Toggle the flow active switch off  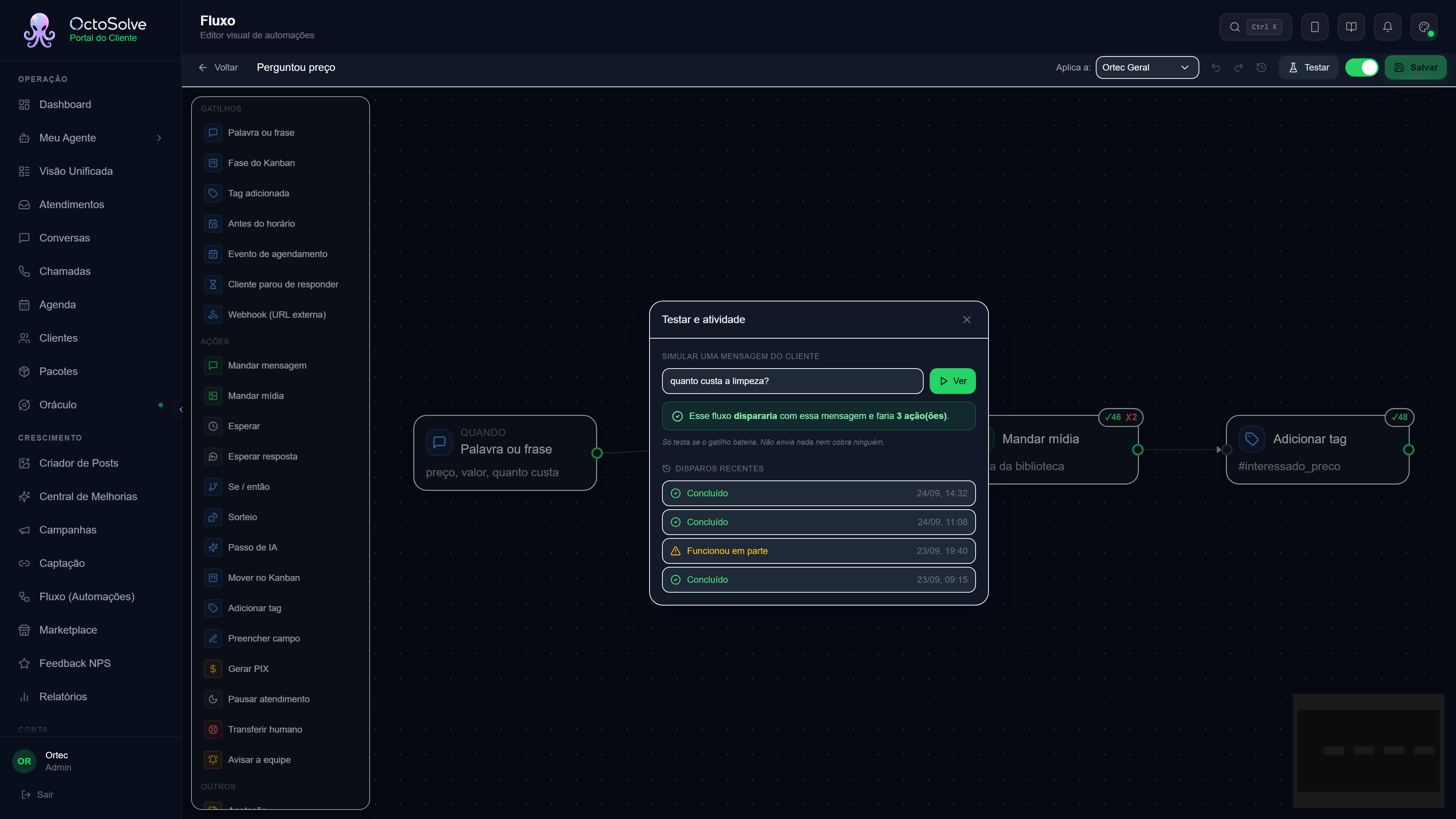click(x=1362, y=67)
